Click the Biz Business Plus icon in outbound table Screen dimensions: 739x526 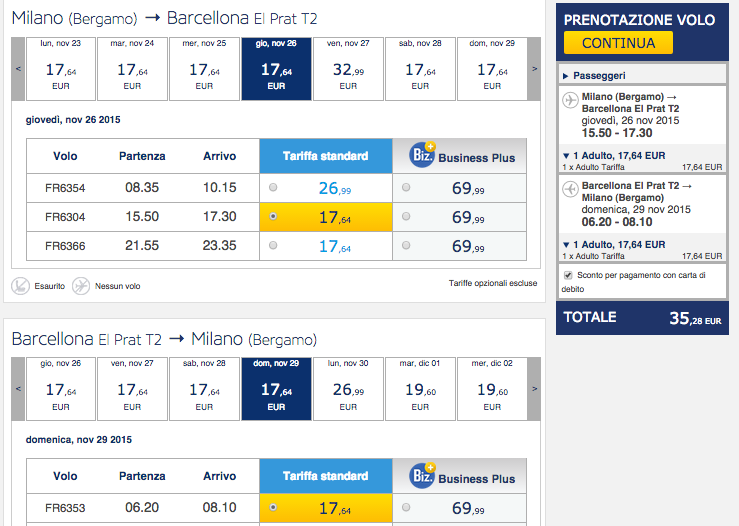click(422, 154)
